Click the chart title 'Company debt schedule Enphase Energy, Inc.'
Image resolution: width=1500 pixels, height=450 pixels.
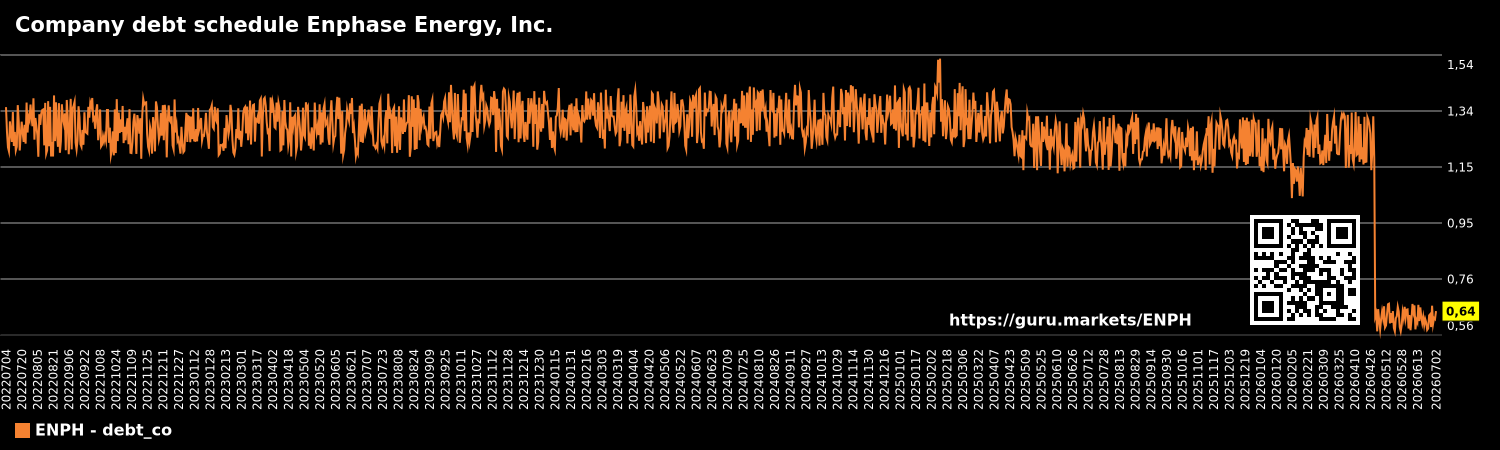click(x=284, y=26)
